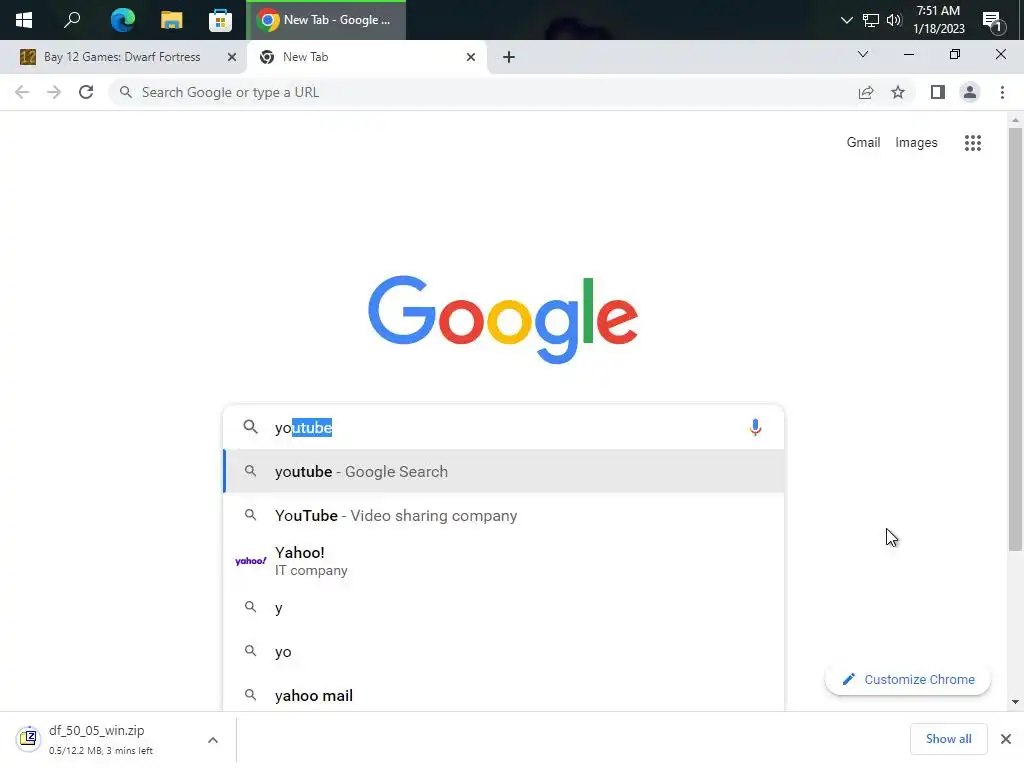Screen dimensions: 1024x768
Task: Open the tab search dropdown
Action: [863, 54]
